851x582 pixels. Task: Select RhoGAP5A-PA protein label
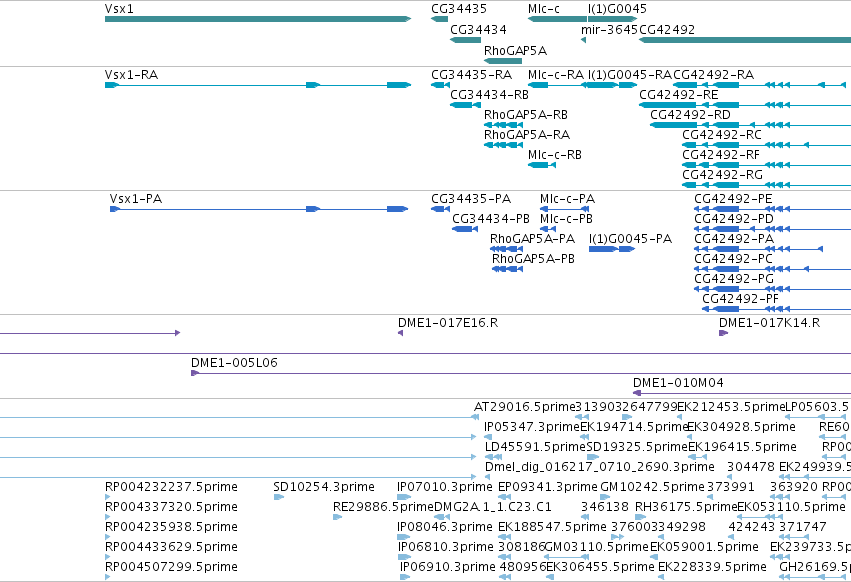pyautogui.click(x=532, y=239)
